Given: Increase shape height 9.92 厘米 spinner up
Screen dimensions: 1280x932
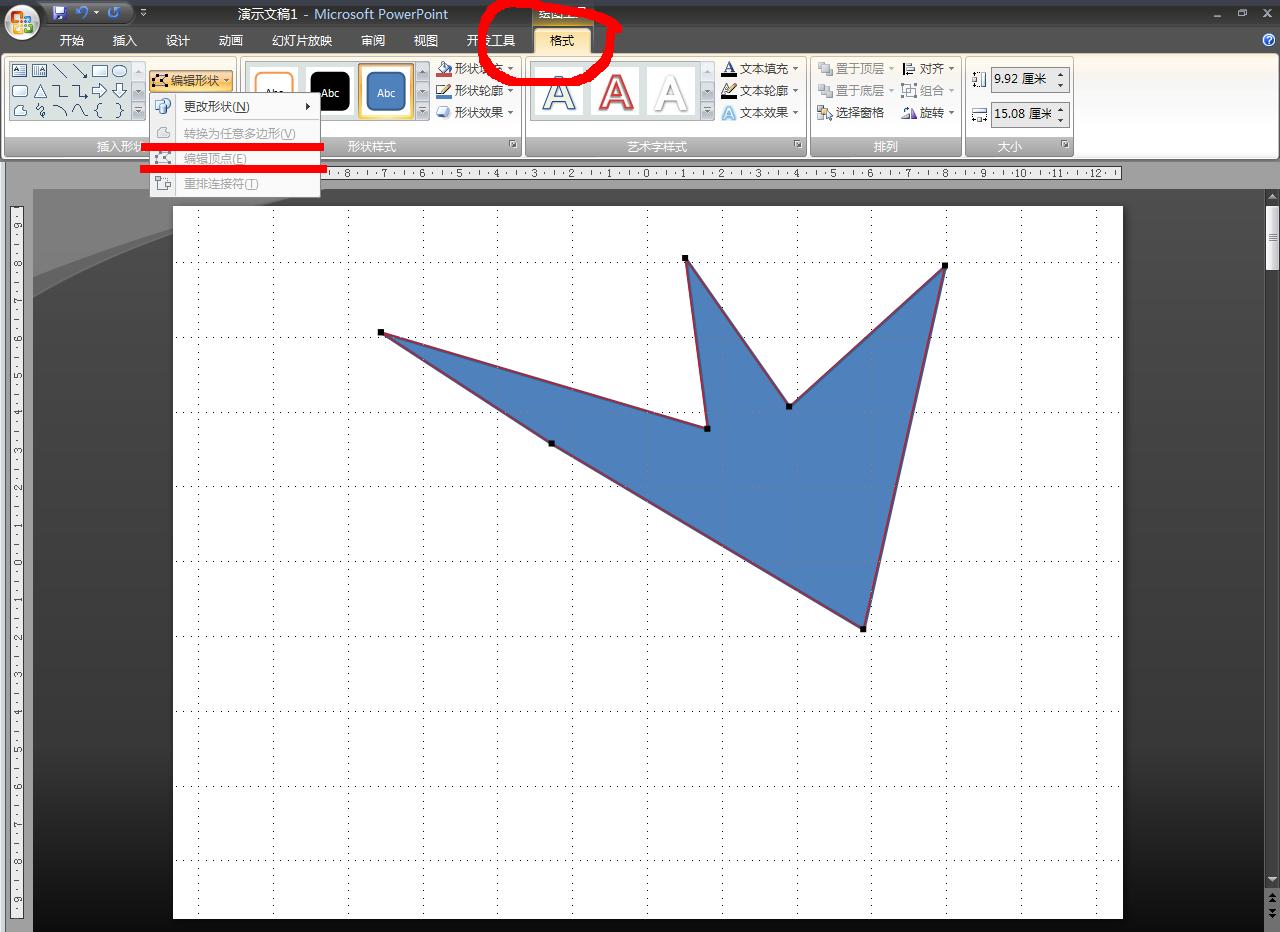Looking at the screenshot, I should 1061,75.
